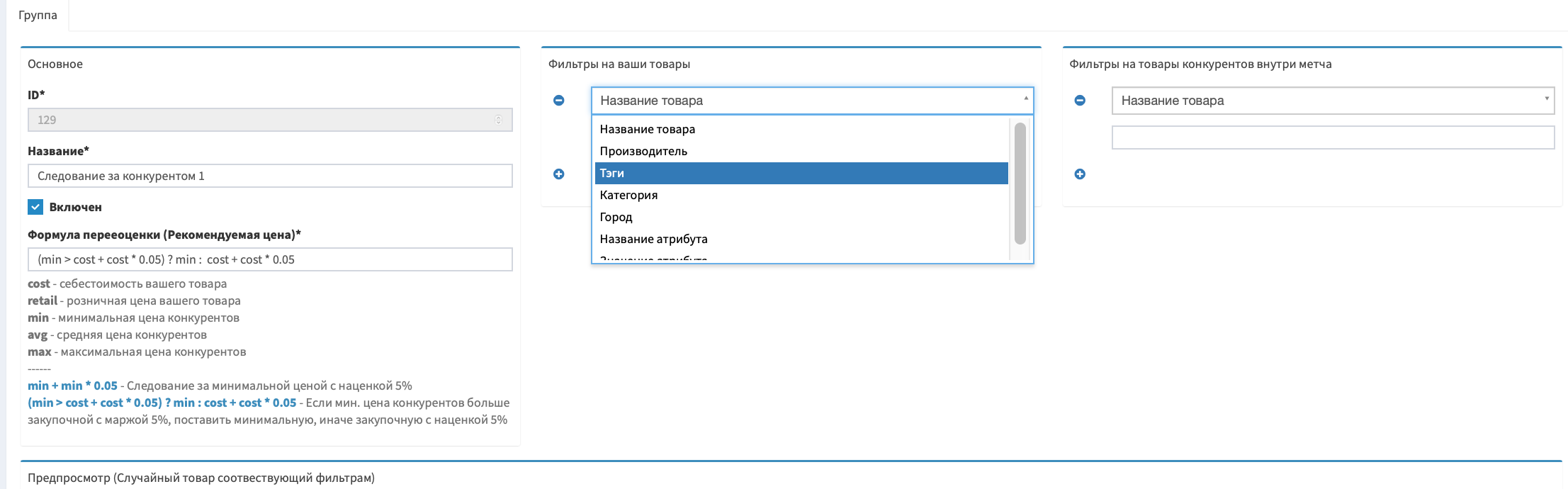This screenshot has height=489, width=1568.
Task: Toggle the Включен checkbox
Action: coord(35,207)
